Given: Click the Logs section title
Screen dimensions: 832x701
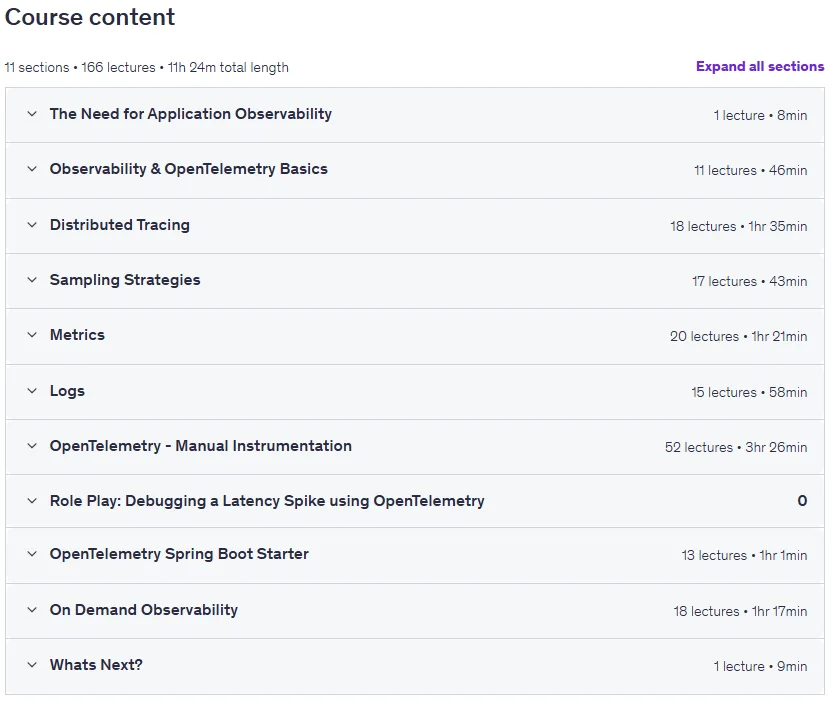Looking at the screenshot, I should (x=67, y=391).
